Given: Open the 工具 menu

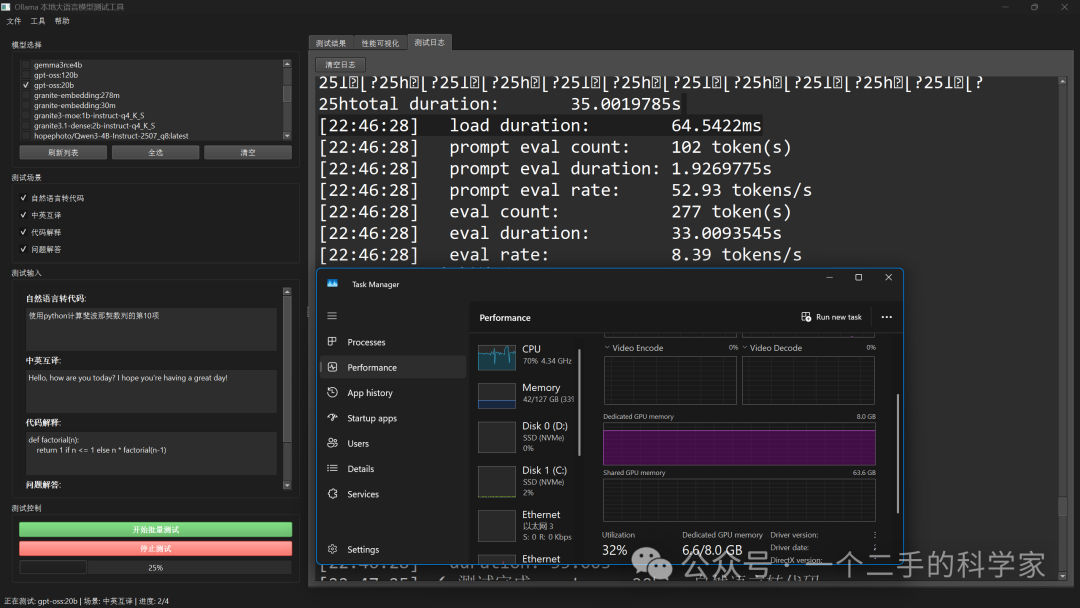Looking at the screenshot, I should point(38,21).
